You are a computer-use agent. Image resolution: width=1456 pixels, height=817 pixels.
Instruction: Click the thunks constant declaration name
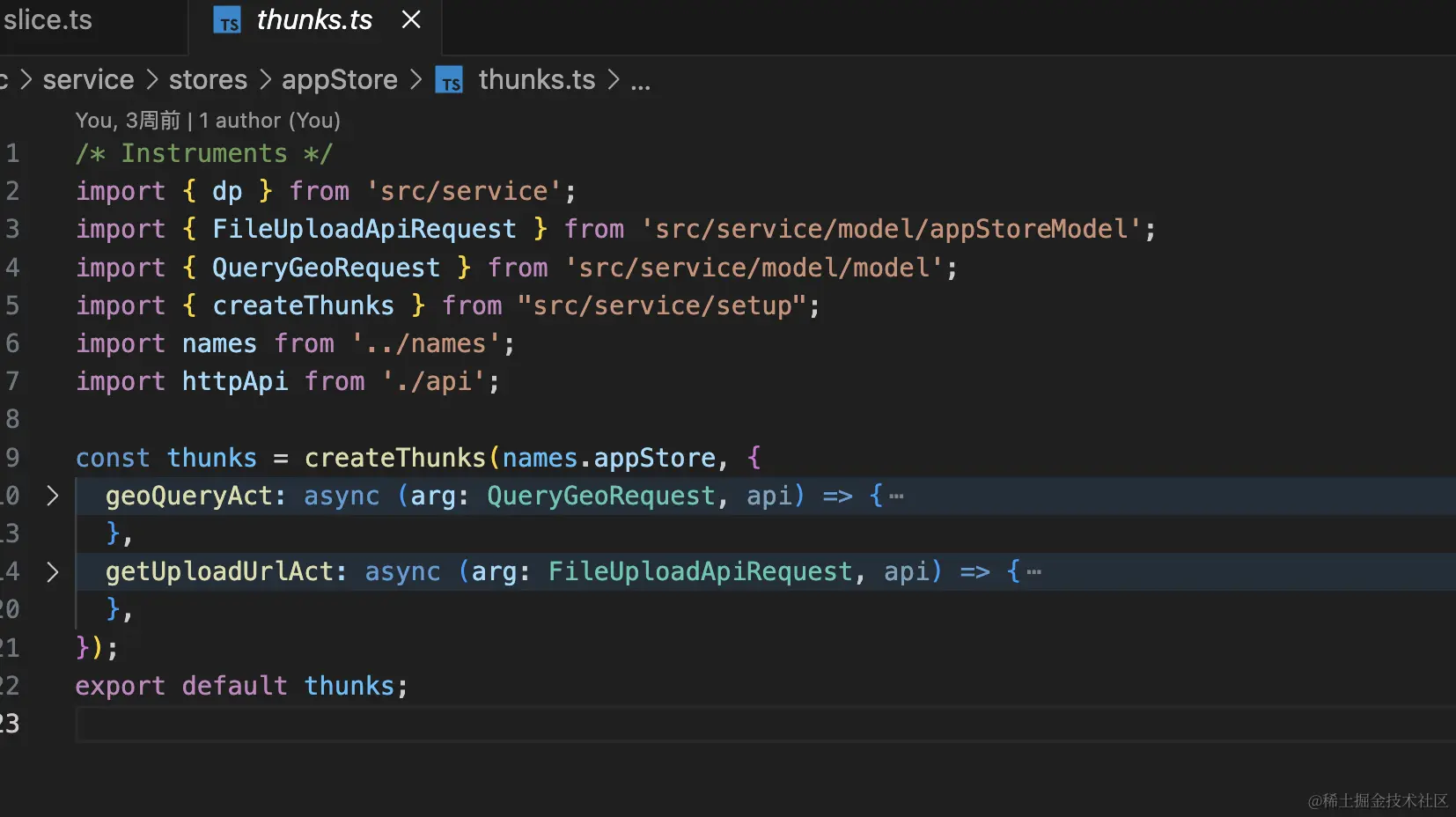pyautogui.click(x=211, y=459)
